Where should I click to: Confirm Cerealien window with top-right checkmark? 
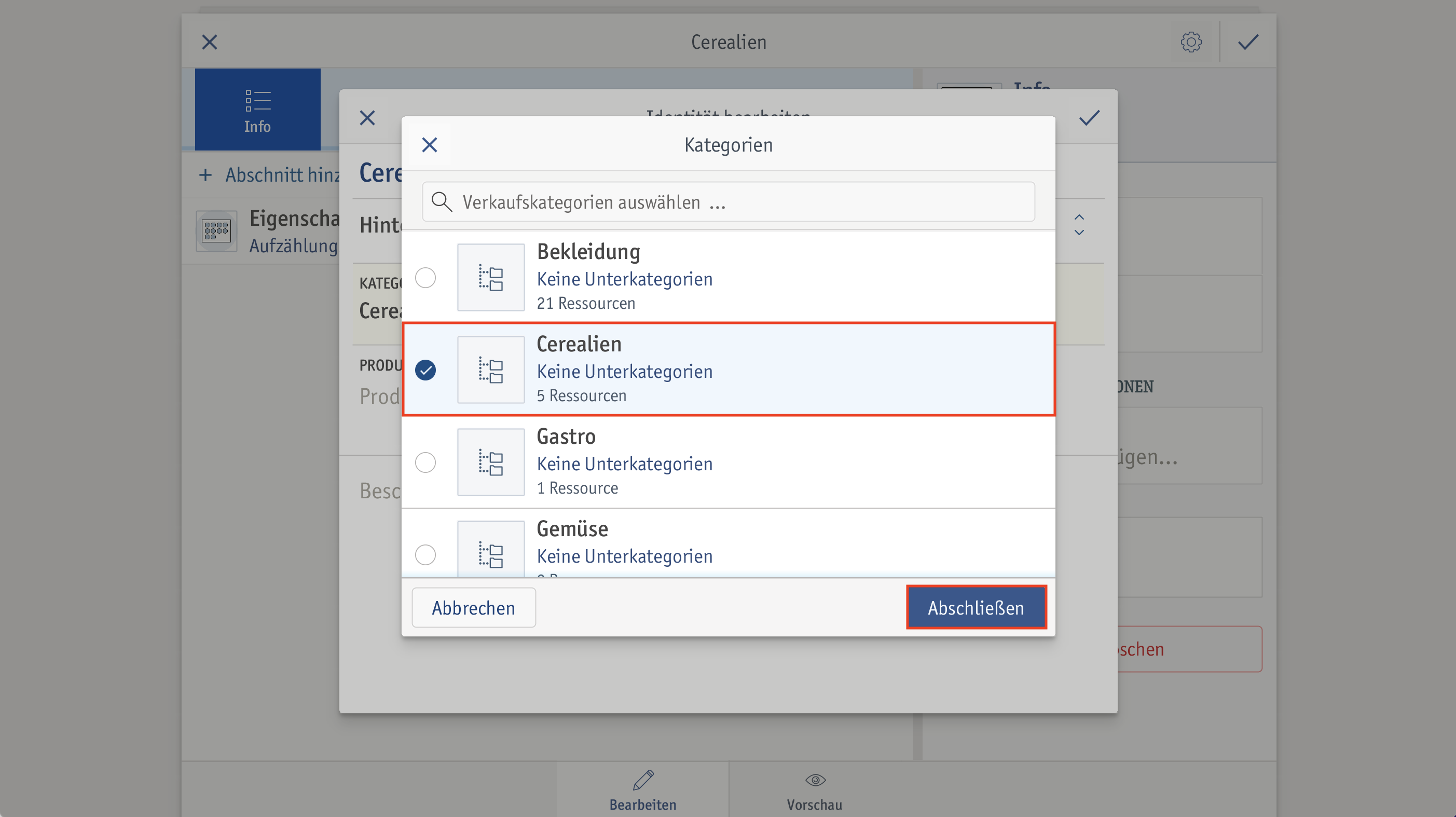coord(1248,42)
